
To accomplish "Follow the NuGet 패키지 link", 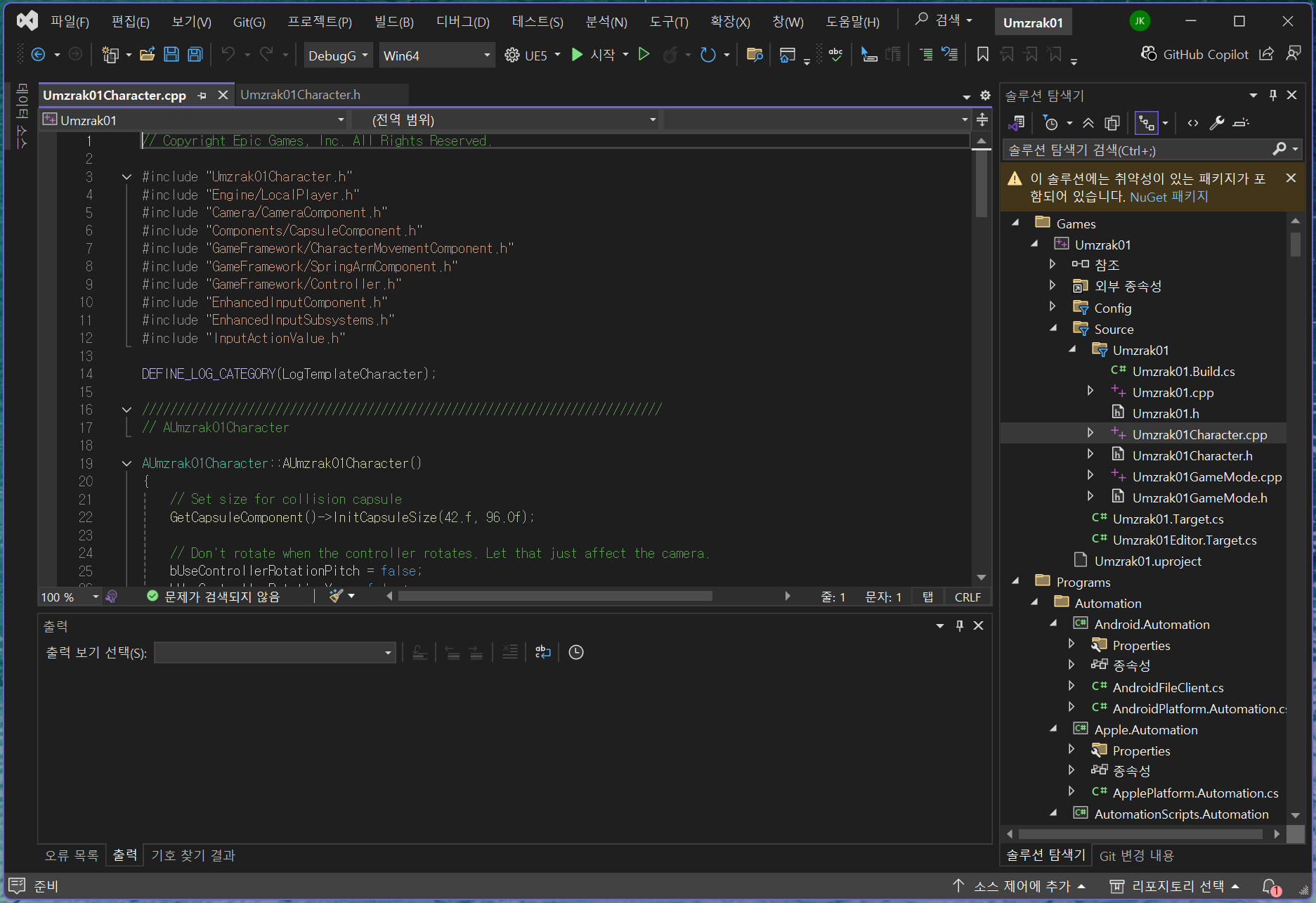I will [1169, 197].
